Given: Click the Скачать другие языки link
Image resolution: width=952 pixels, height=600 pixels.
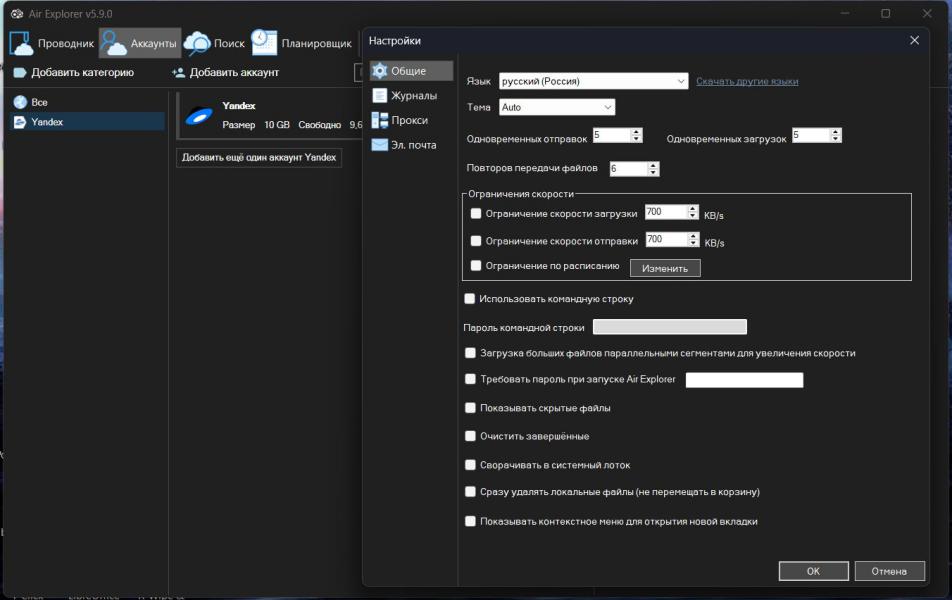Looking at the screenshot, I should coord(747,81).
